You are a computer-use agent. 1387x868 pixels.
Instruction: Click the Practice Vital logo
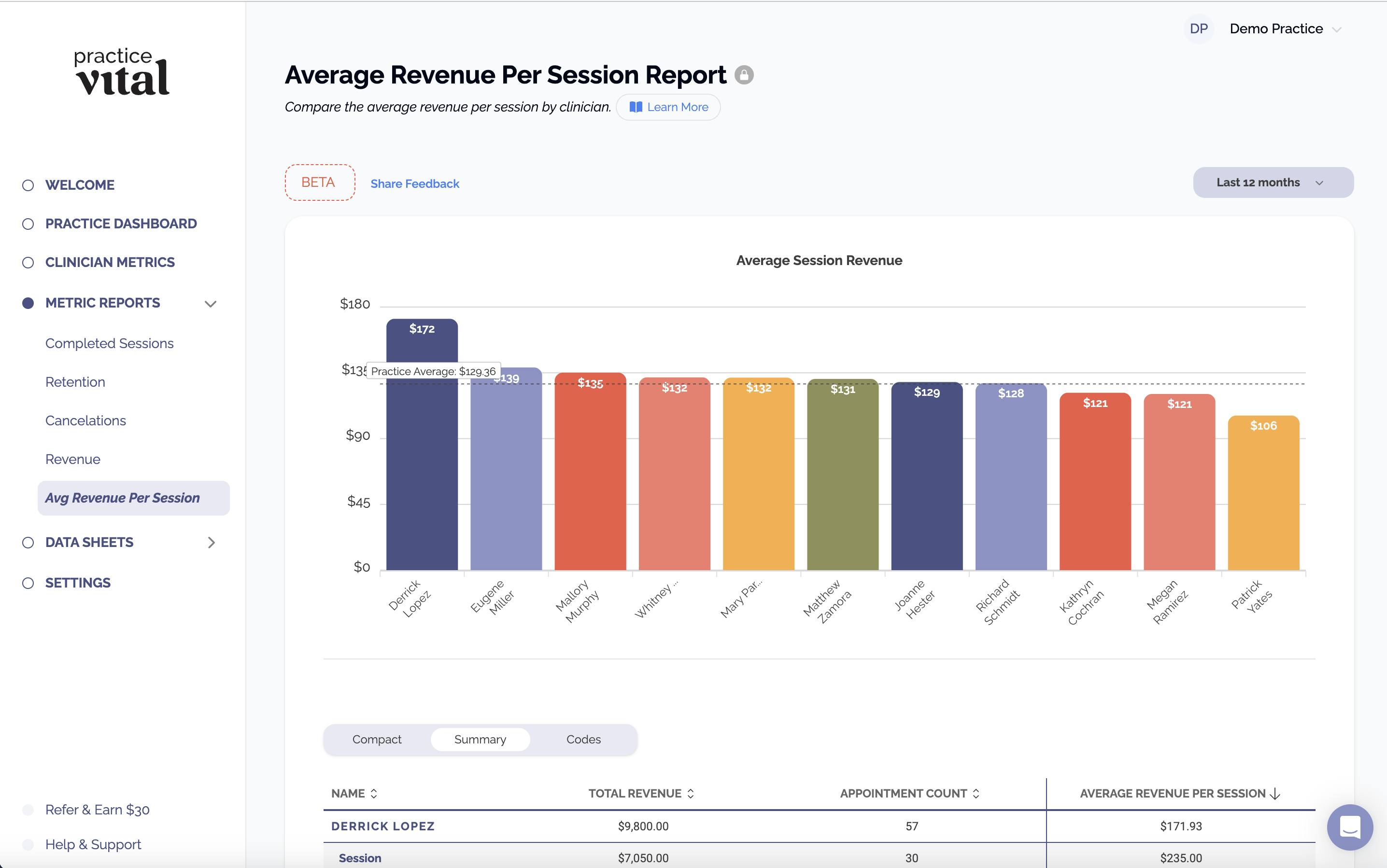pyautogui.click(x=122, y=72)
